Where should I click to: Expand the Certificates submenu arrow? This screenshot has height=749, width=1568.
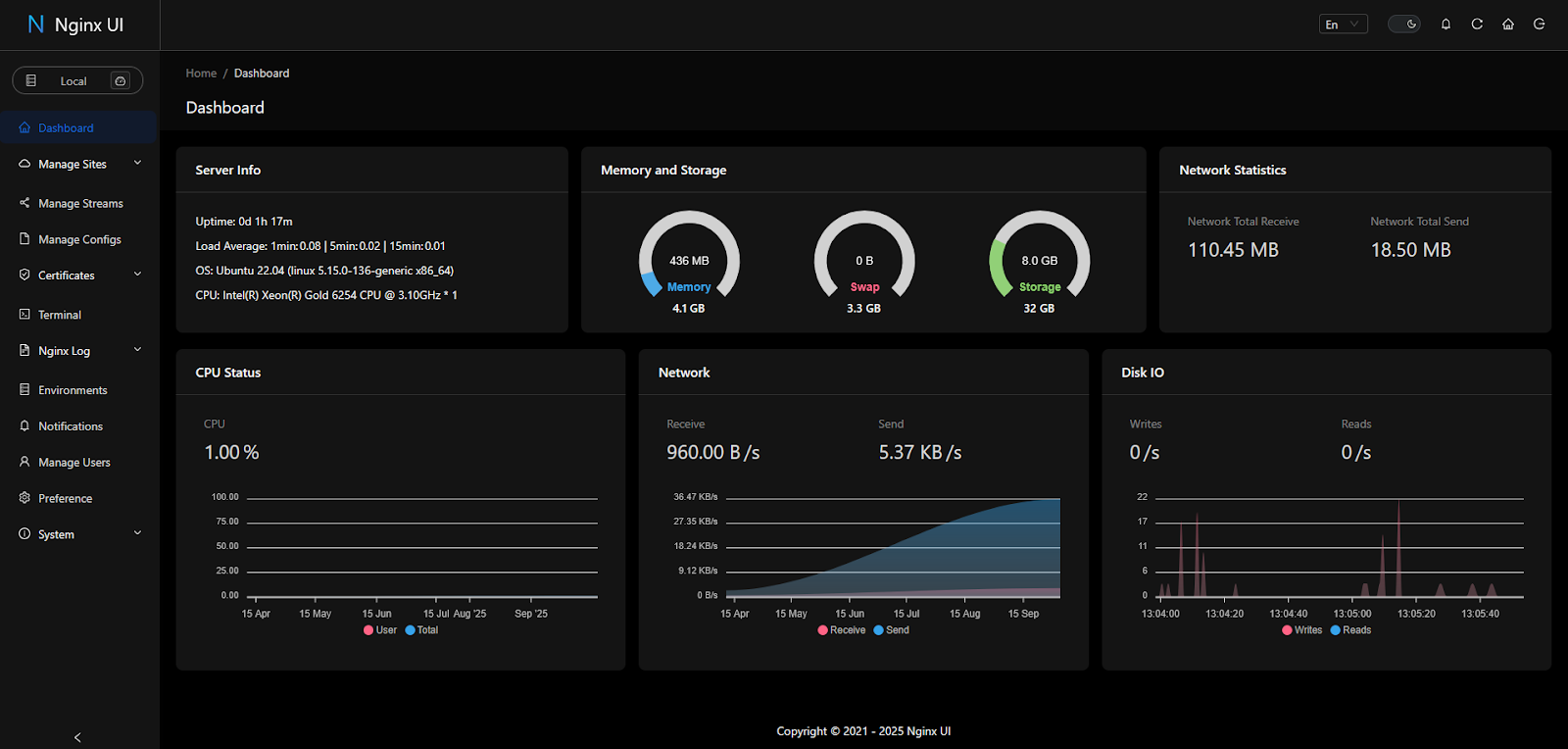(x=137, y=275)
